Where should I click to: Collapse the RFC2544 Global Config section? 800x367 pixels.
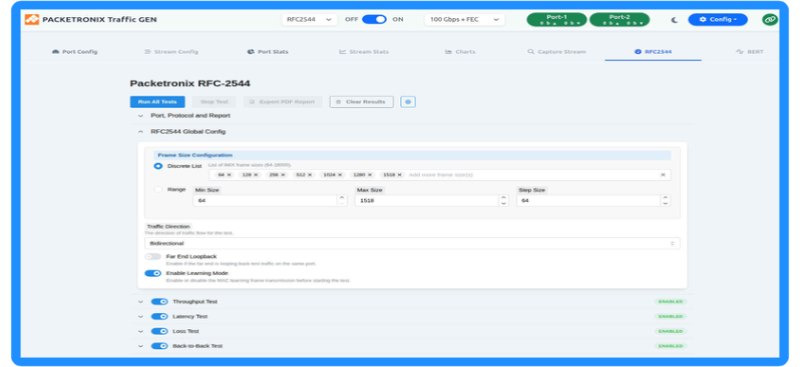point(141,132)
